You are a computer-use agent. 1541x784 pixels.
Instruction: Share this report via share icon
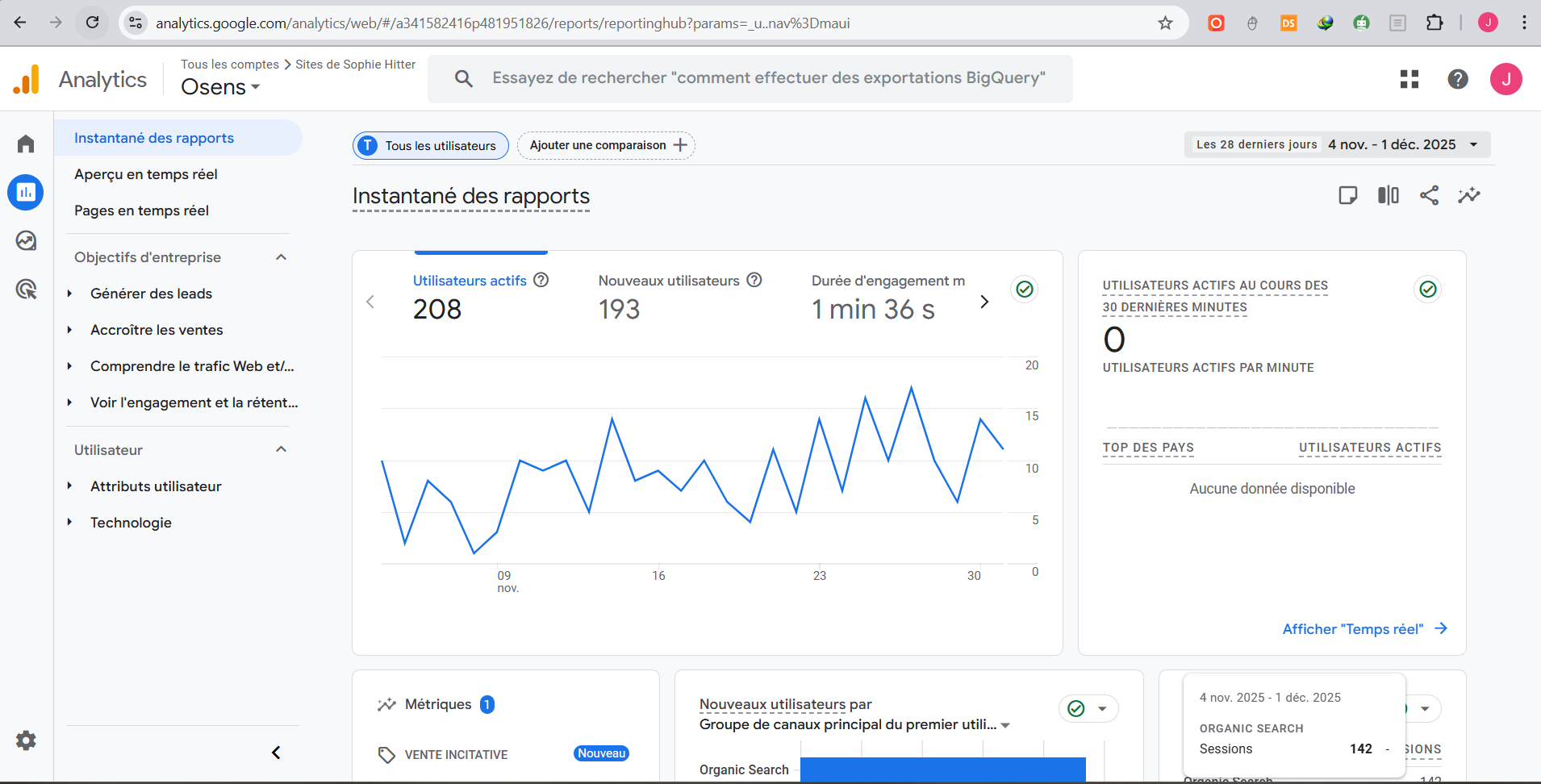[x=1429, y=195]
